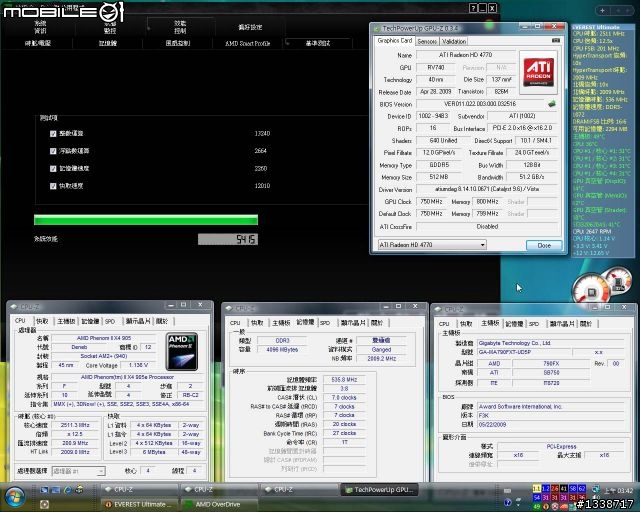640x512 pixels.
Task: Click the AMD Phenom II X4 905 name field
Action: click(104, 338)
